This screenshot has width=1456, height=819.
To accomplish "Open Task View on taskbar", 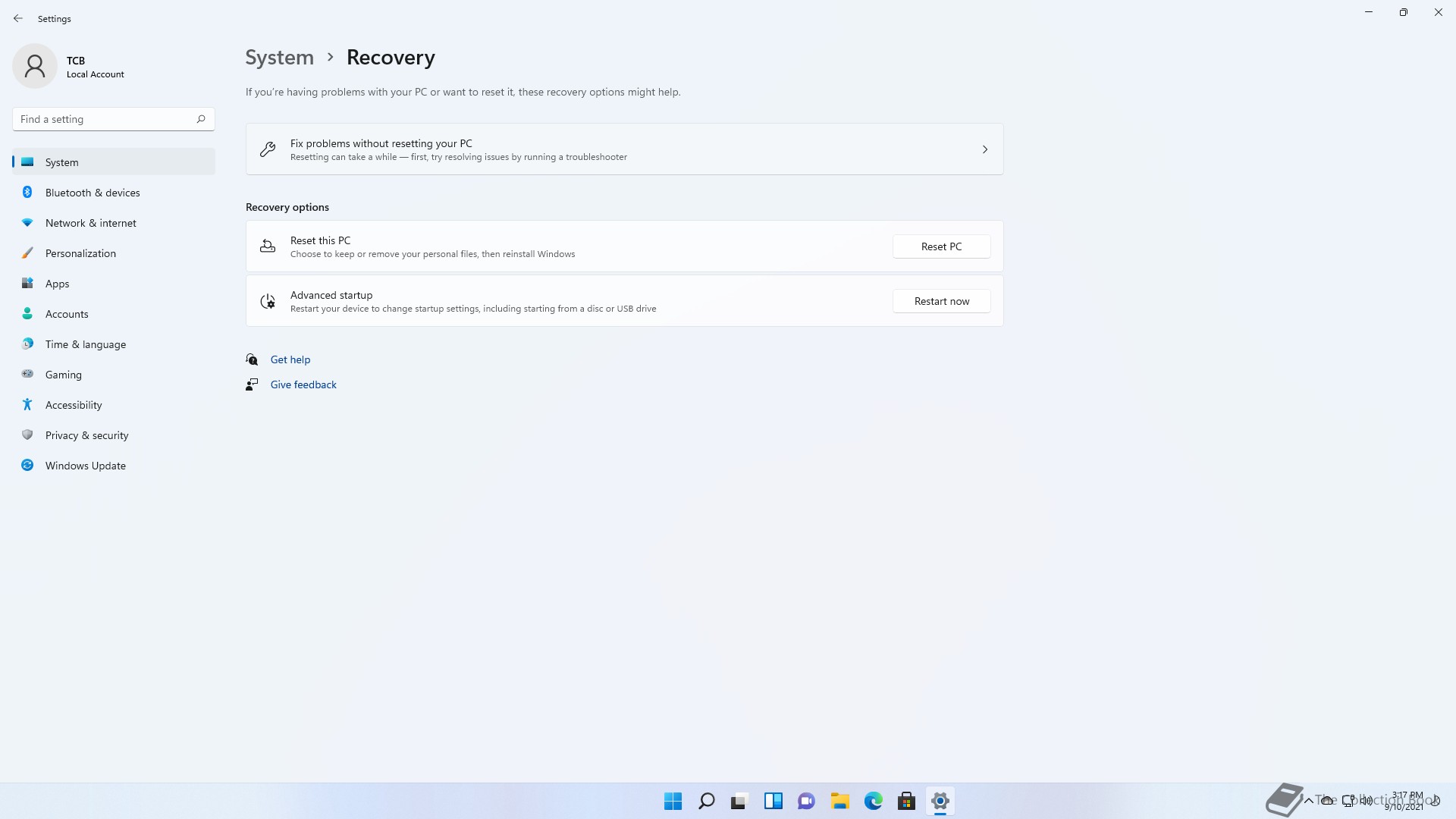I will point(739,801).
